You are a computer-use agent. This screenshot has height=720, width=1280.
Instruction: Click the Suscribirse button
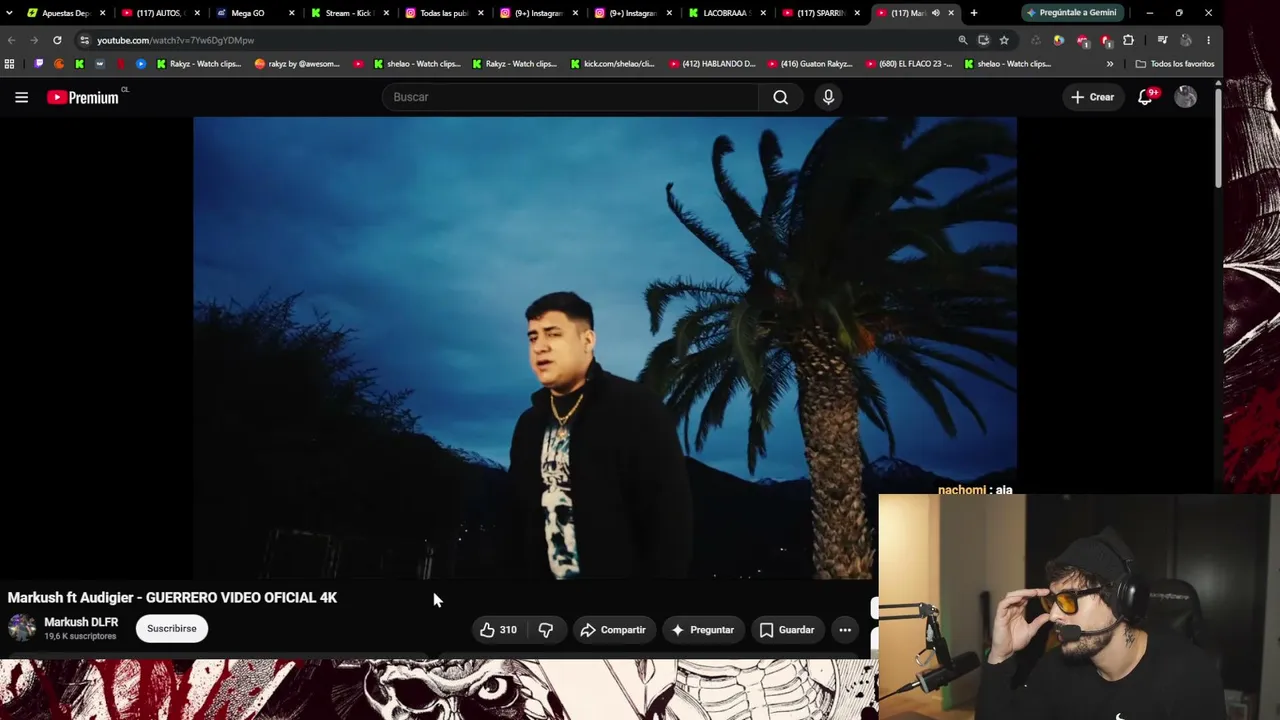coord(172,629)
